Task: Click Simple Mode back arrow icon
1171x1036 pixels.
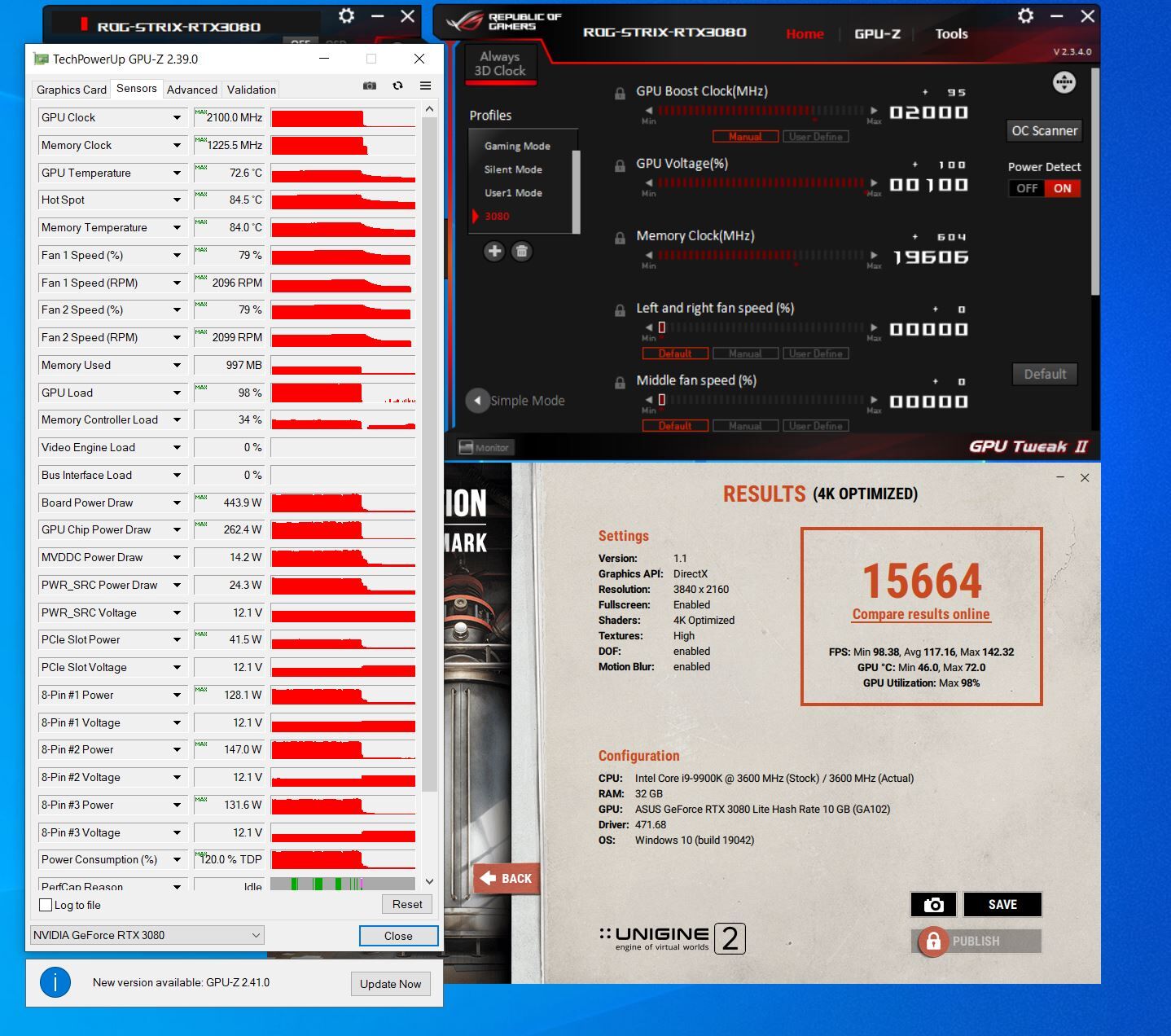Action: (477, 400)
